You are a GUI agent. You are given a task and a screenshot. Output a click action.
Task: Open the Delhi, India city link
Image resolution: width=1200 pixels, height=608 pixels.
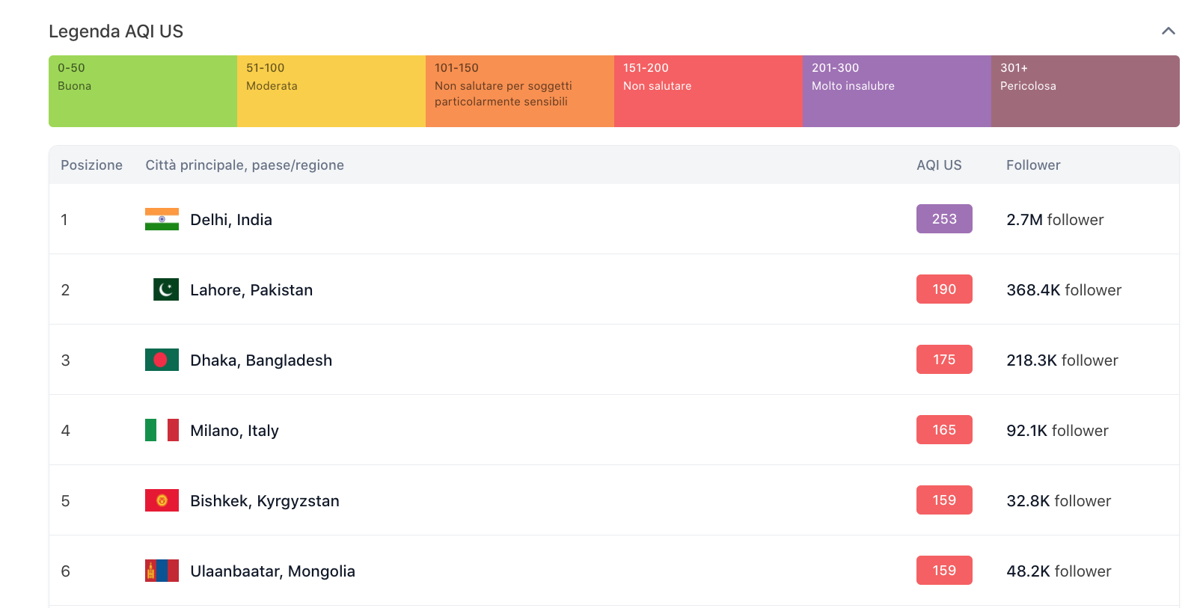pyautogui.click(x=231, y=220)
